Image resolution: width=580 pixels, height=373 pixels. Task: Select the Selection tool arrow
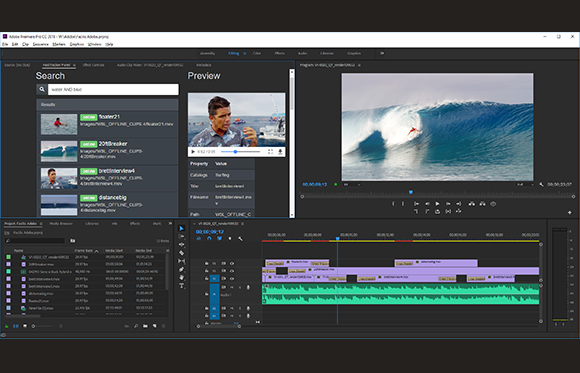(x=182, y=228)
